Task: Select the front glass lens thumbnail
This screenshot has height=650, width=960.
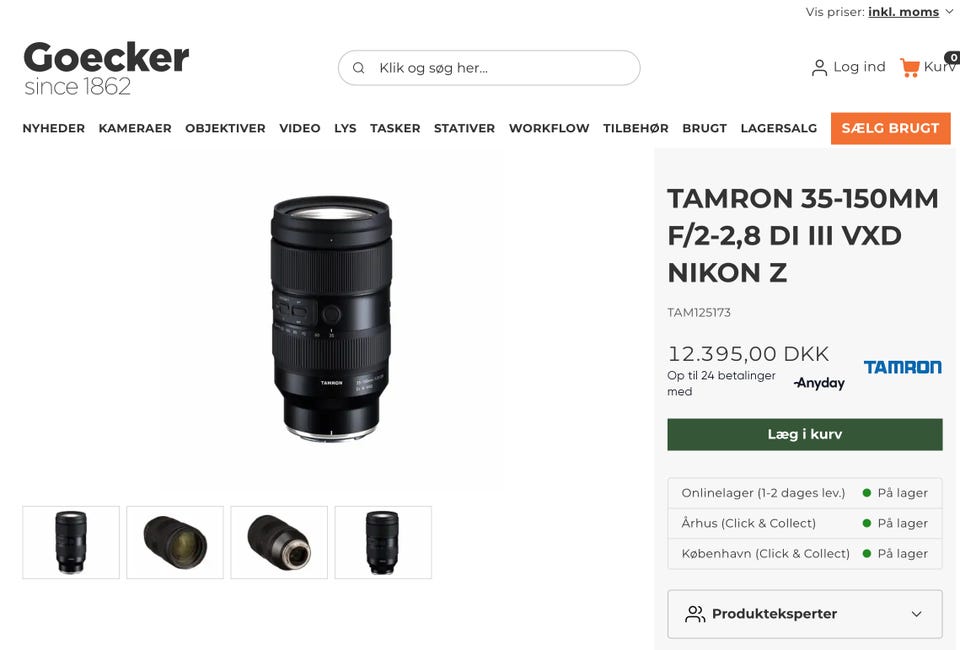Action: (175, 542)
